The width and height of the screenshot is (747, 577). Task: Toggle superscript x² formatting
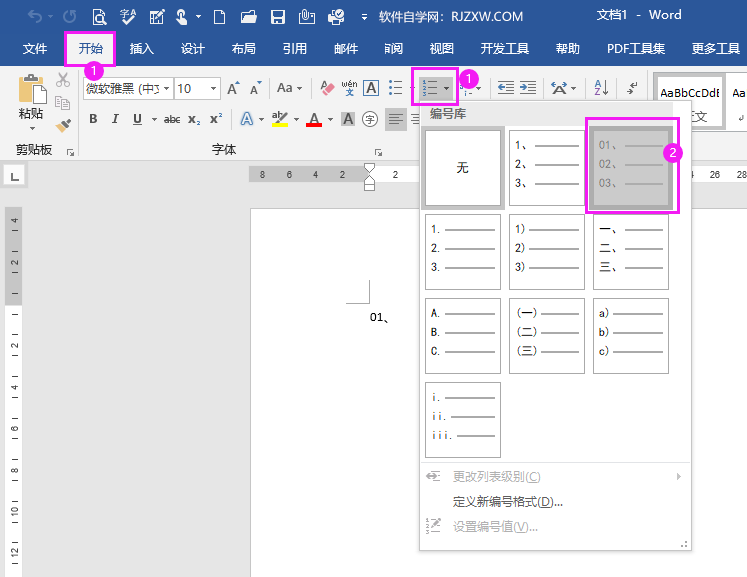(x=216, y=119)
